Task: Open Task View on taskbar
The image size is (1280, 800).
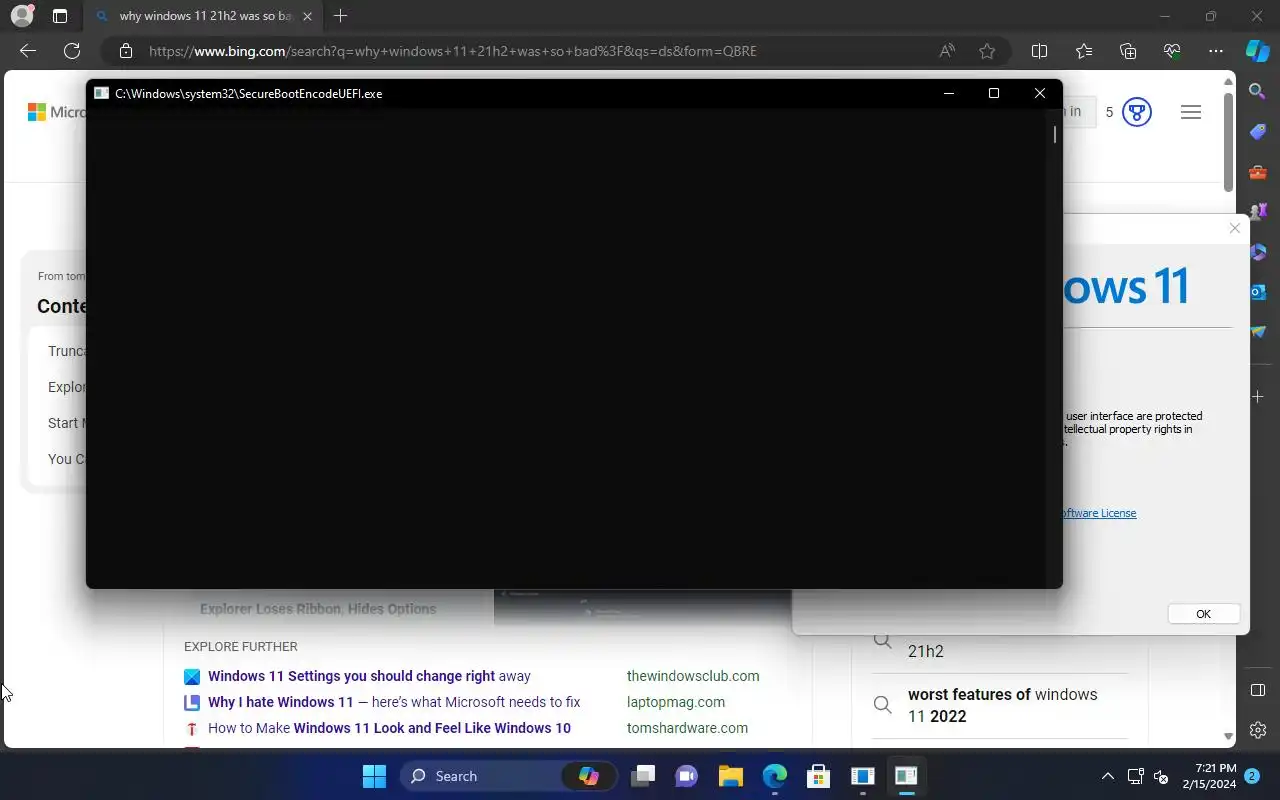Action: pyautogui.click(x=643, y=776)
